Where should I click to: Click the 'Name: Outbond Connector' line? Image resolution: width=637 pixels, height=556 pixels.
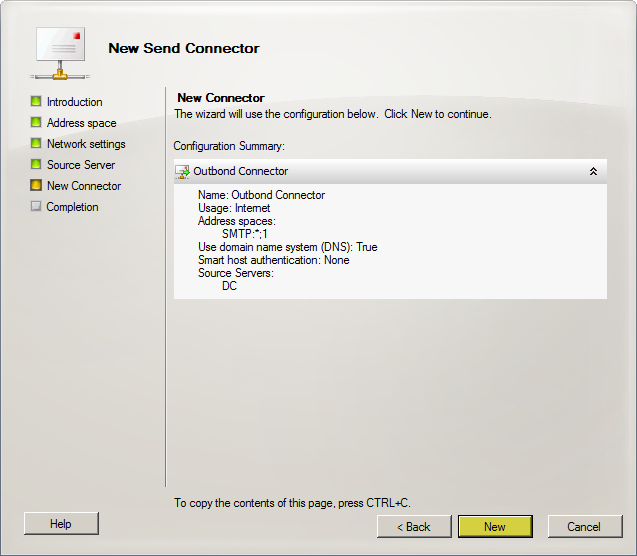(261, 195)
